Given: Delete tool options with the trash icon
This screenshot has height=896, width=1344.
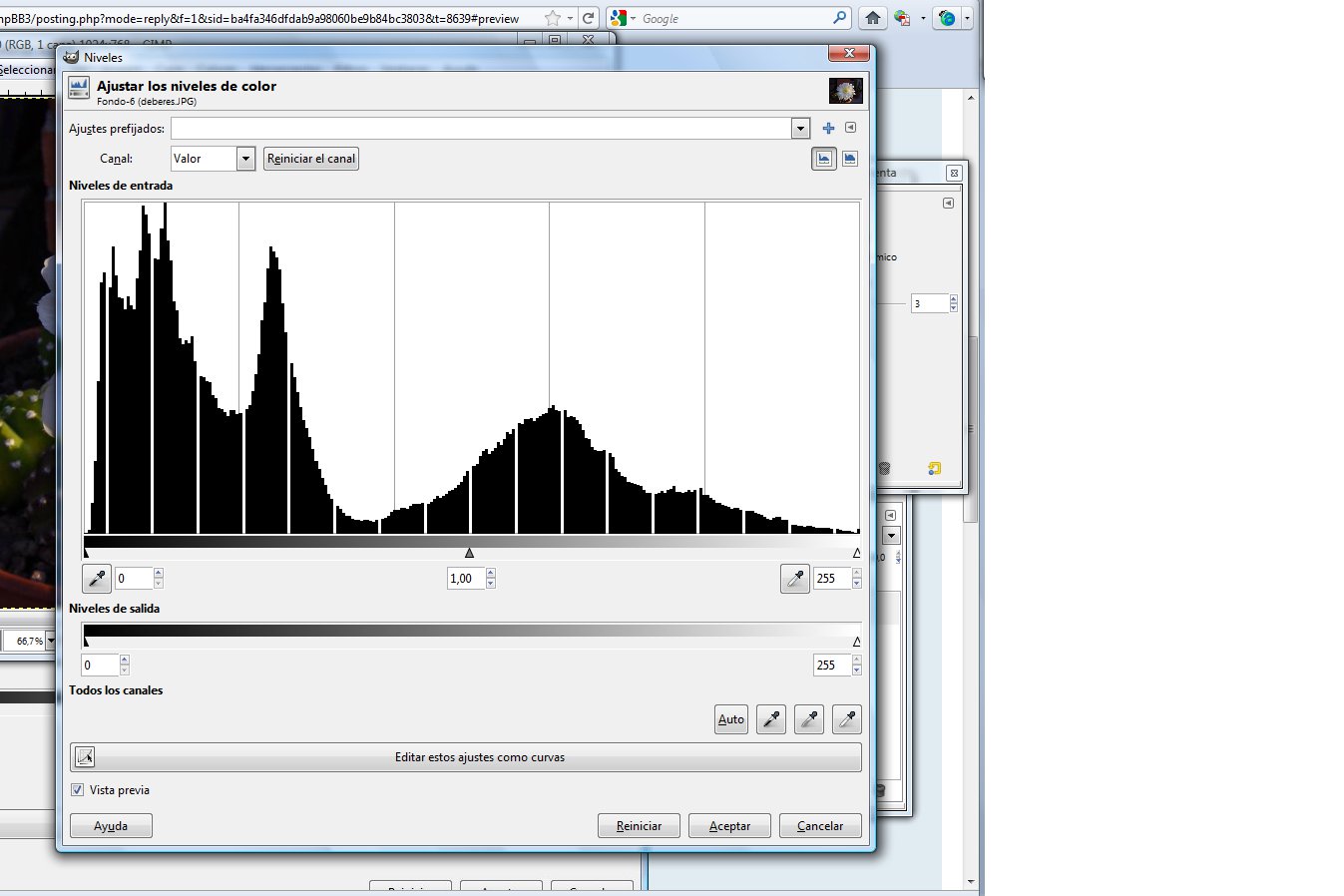Looking at the screenshot, I should pos(884,468).
